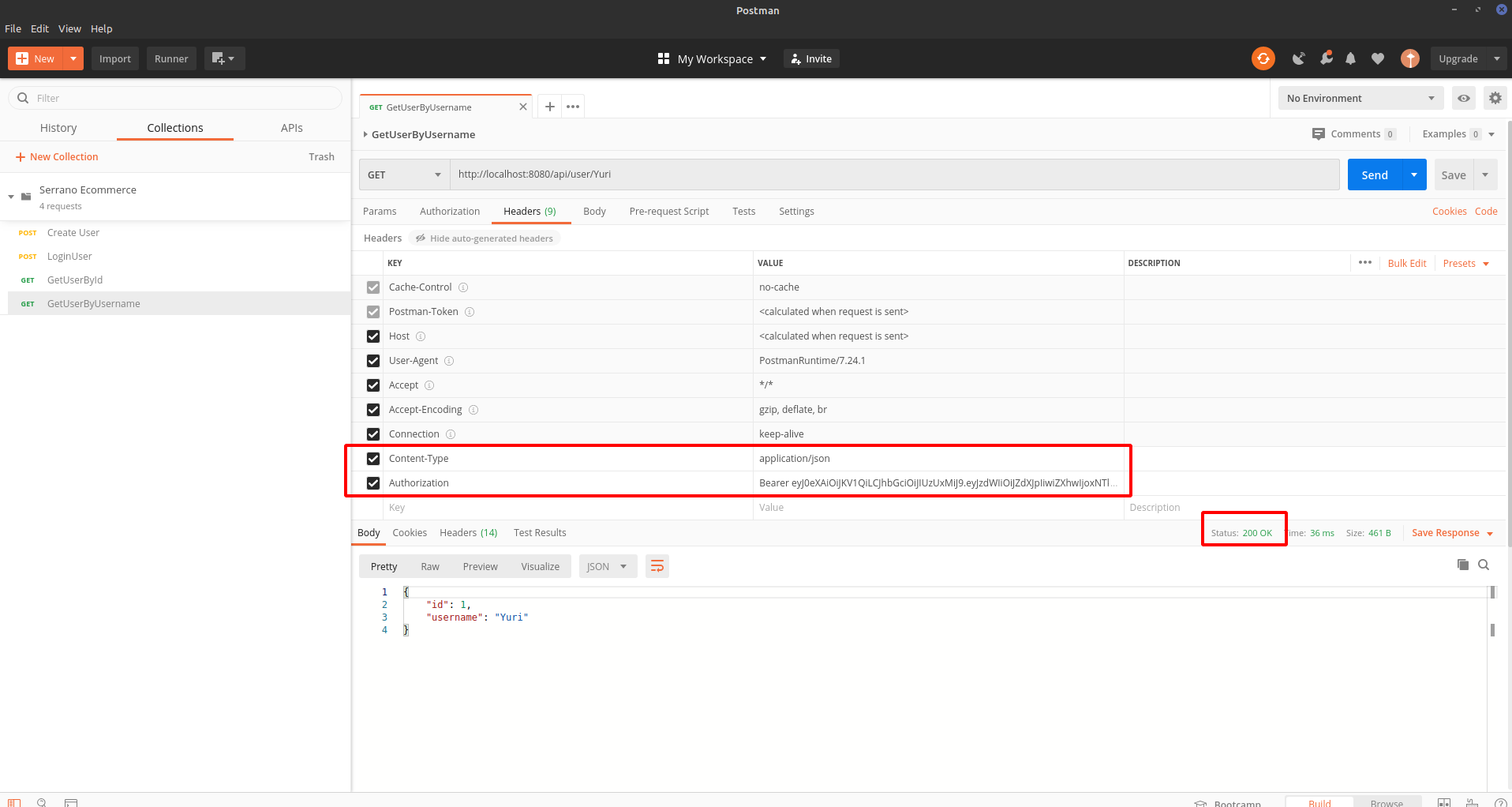The width and height of the screenshot is (1512, 807).
Task: Click the orange sync status icon
Action: [x=1263, y=58]
